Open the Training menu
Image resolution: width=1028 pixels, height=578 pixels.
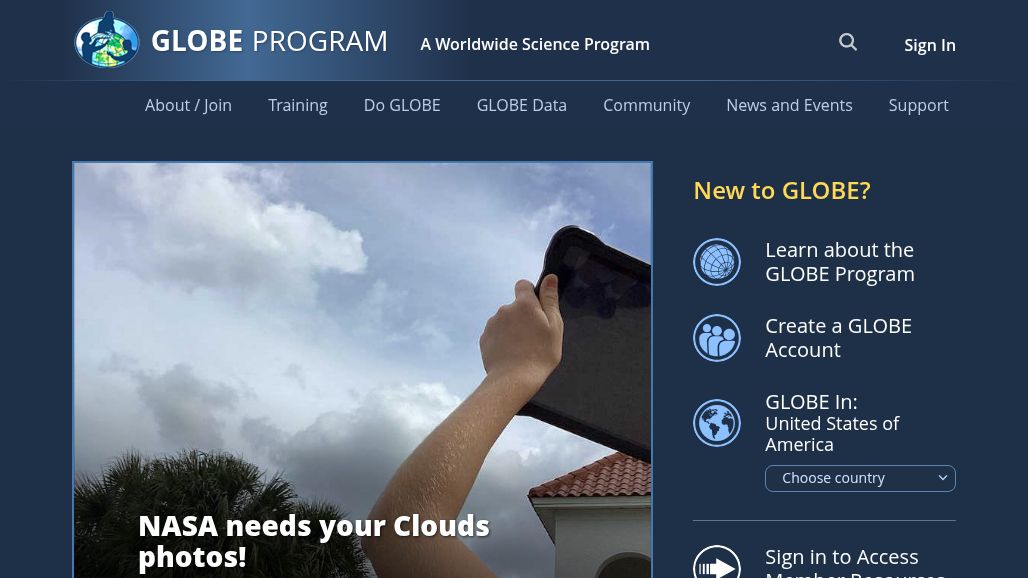[298, 106]
